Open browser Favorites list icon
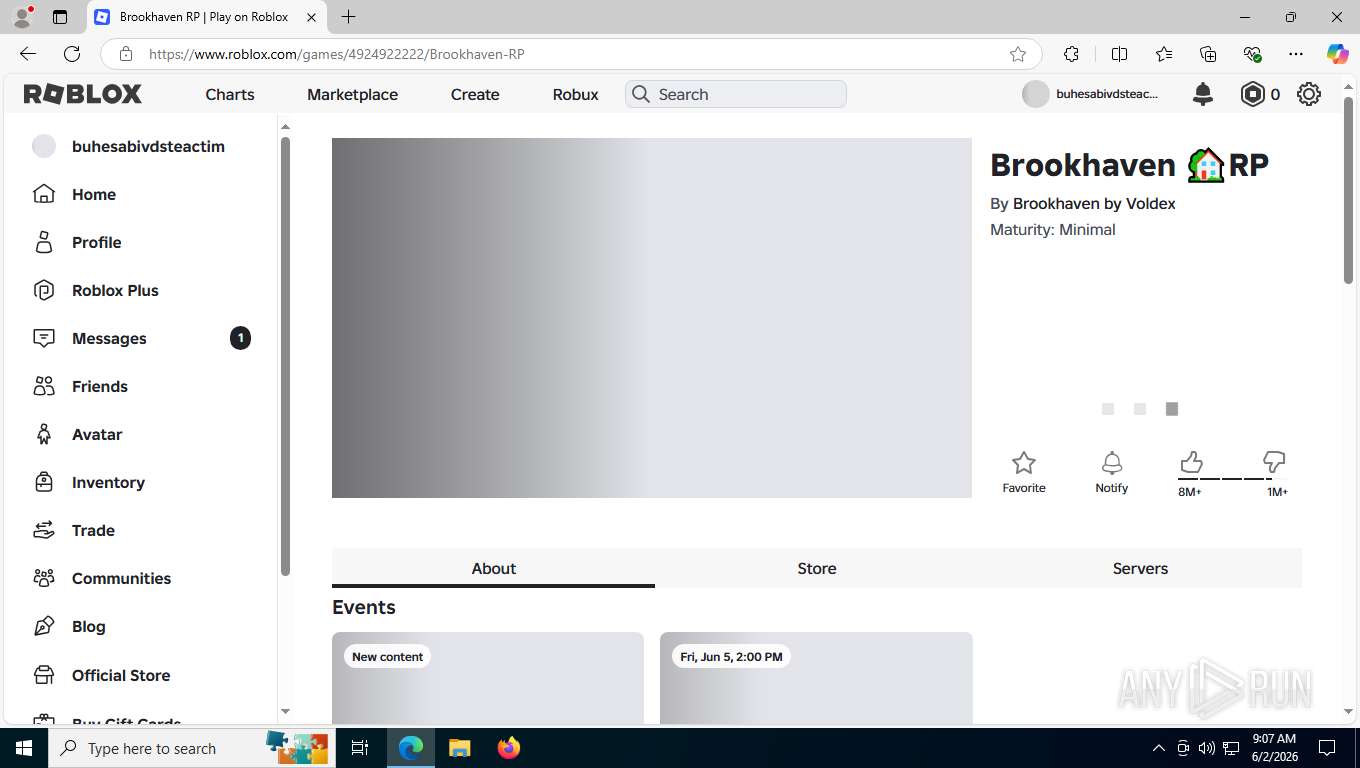Image resolution: width=1360 pixels, height=768 pixels. click(1164, 54)
